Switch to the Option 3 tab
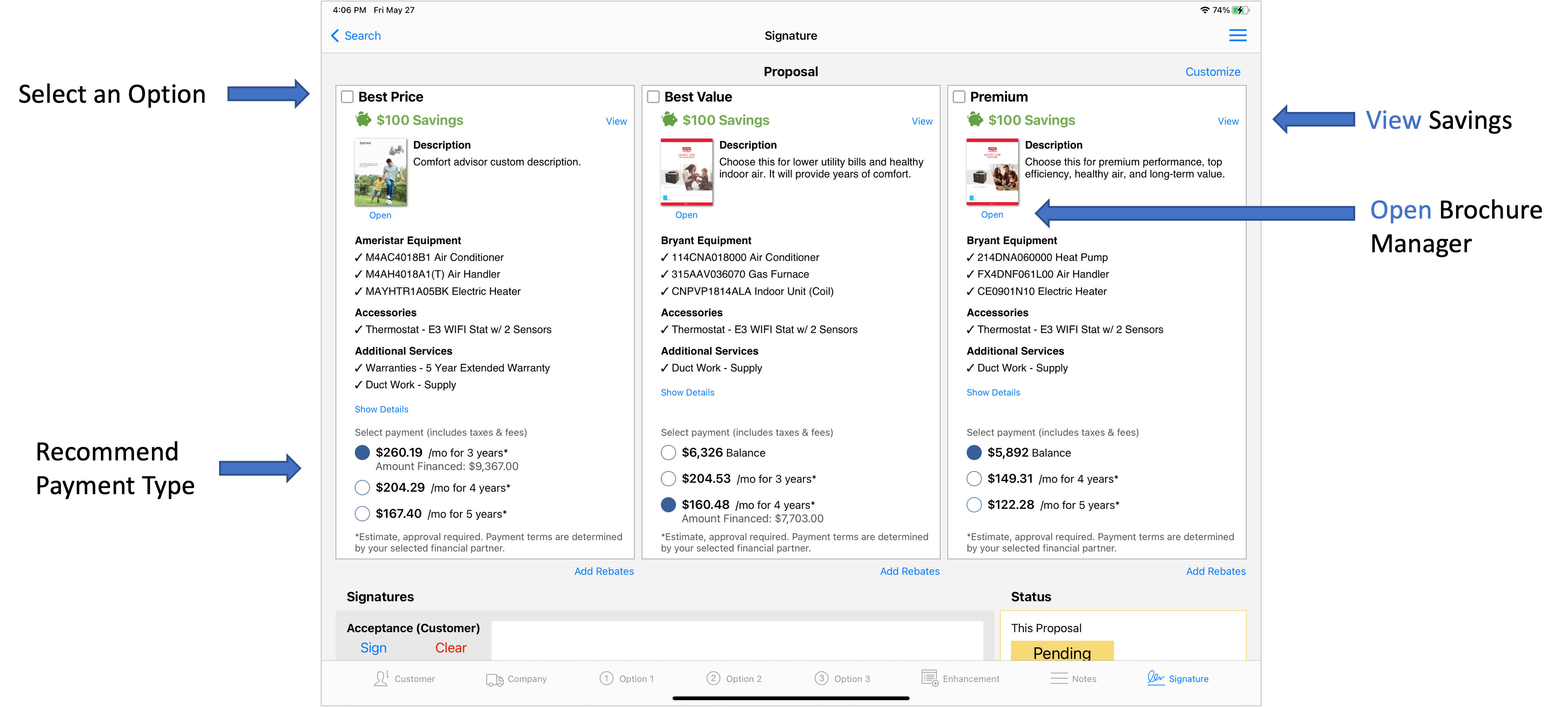This screenshot has height=708, width=1568. (842, 679)
